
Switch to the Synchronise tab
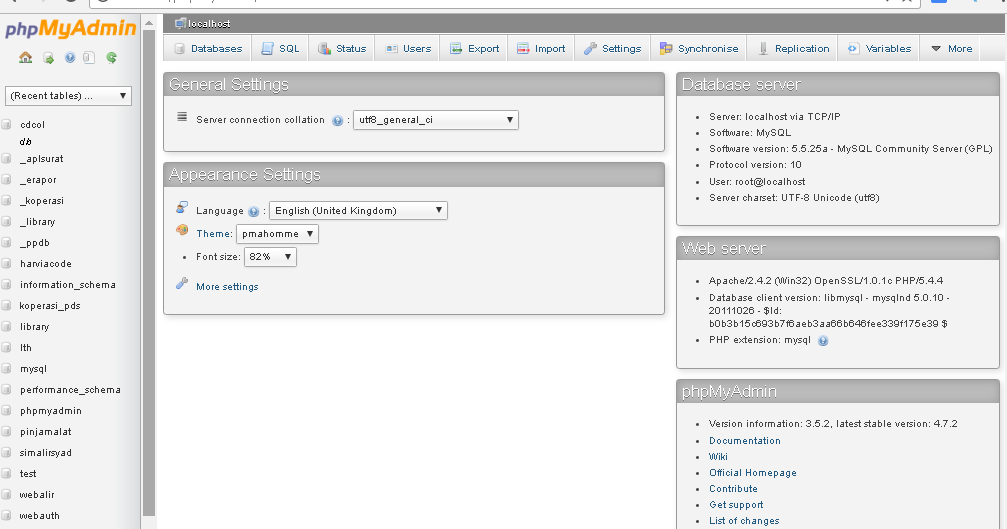pos(699,49)
